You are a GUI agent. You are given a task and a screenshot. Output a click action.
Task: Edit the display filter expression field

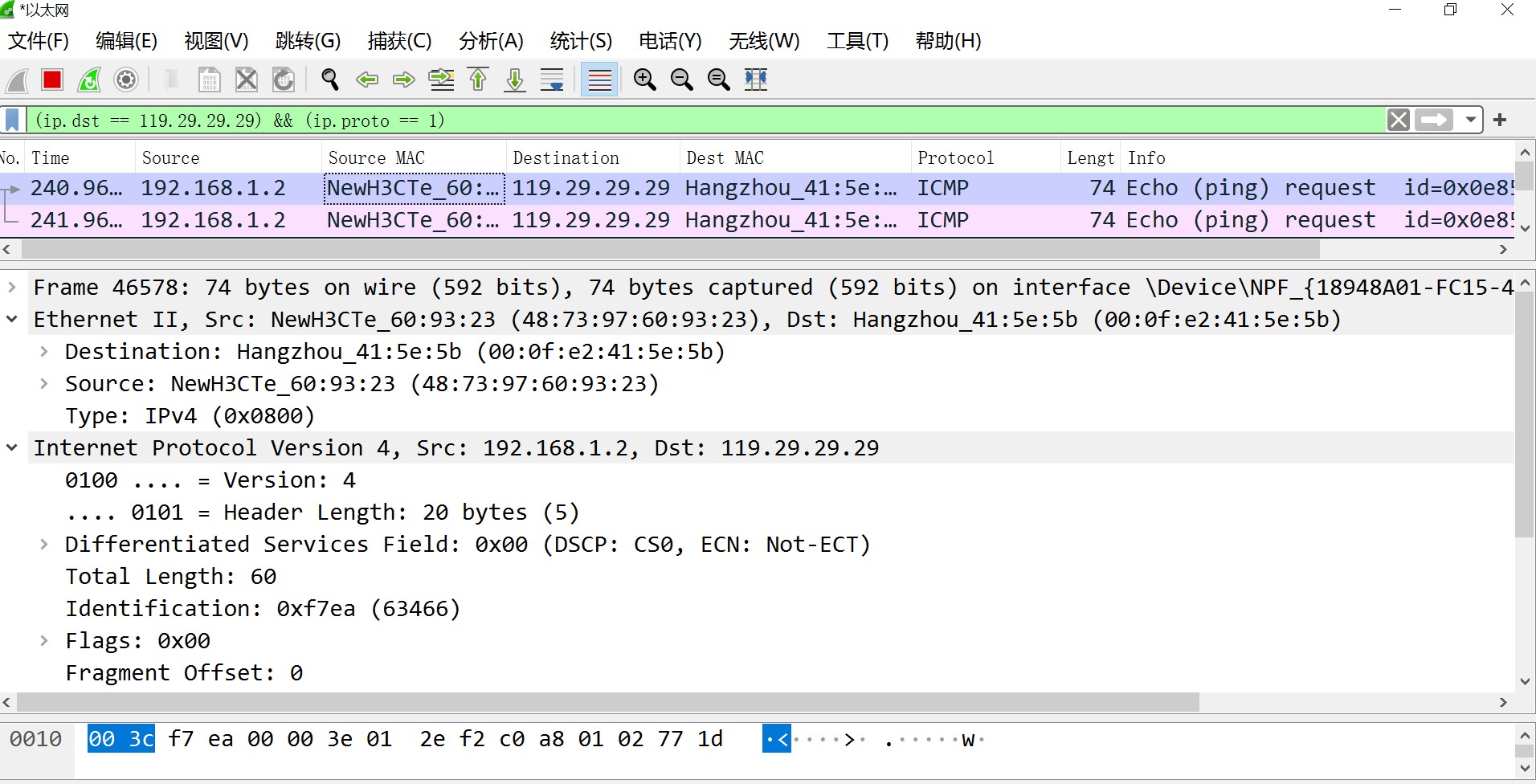[x=707, y=120]
